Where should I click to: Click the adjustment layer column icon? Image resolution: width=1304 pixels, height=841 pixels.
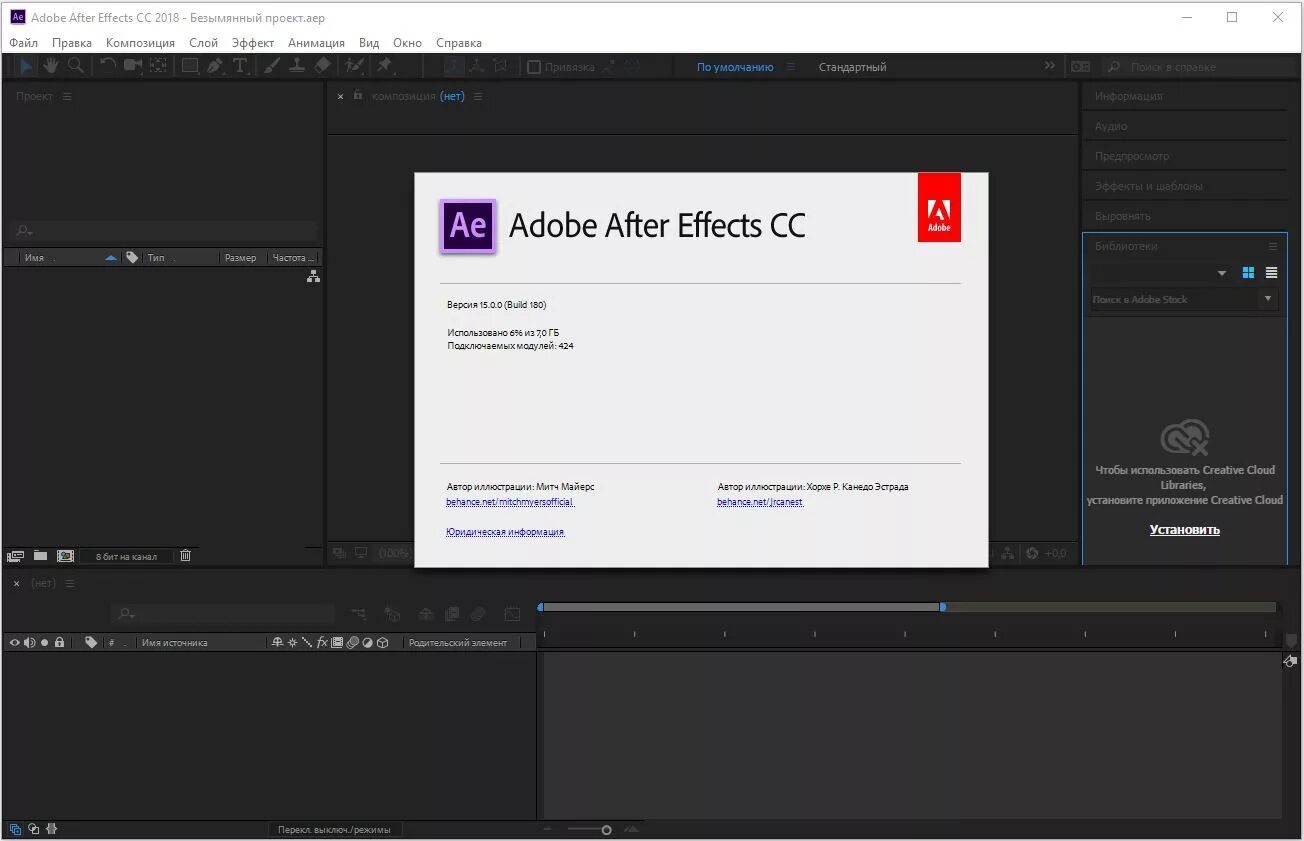(367, 642)
